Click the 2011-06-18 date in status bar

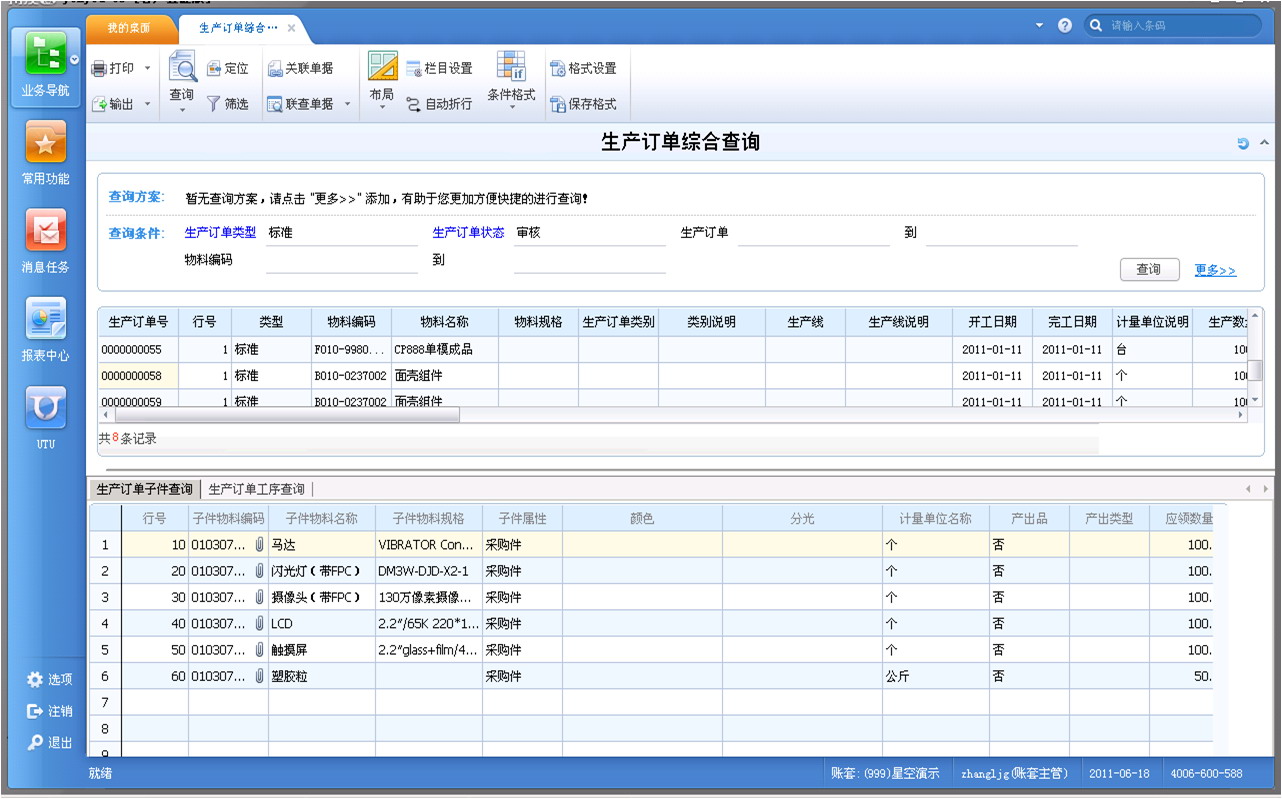click(x=1118, y=774)
